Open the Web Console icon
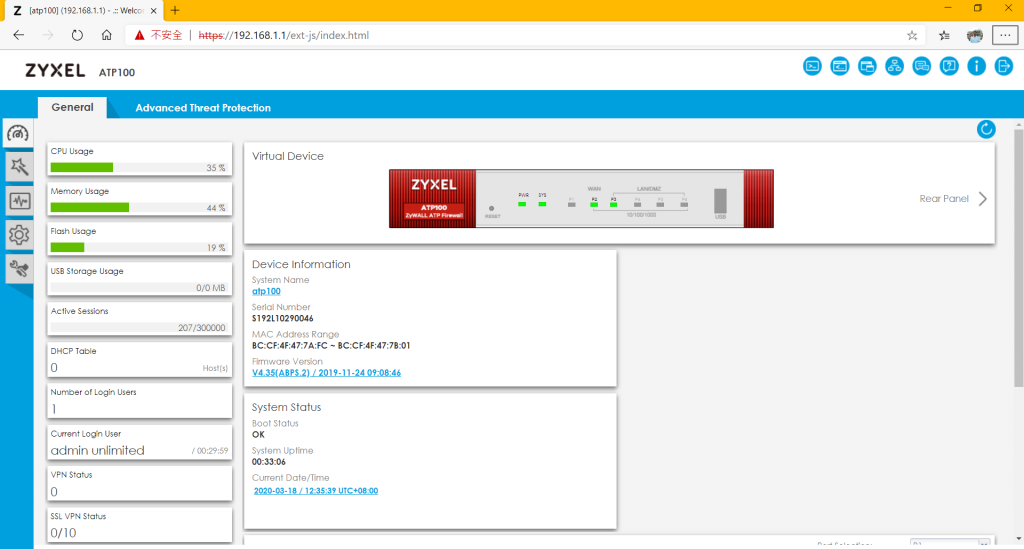Screen dimensions: 1024x549 [x=812, y=66]
